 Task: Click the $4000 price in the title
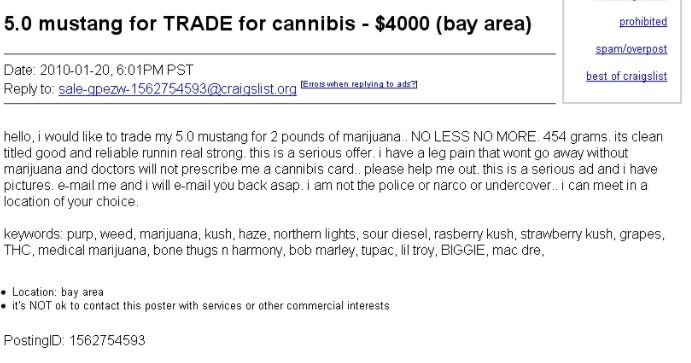point(402,24)
